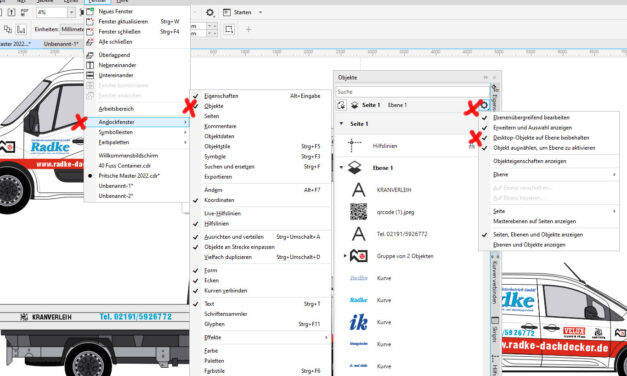Arrange windows with Nebeneinander
Screen dimensions: 627x376
tap(117, 65)
